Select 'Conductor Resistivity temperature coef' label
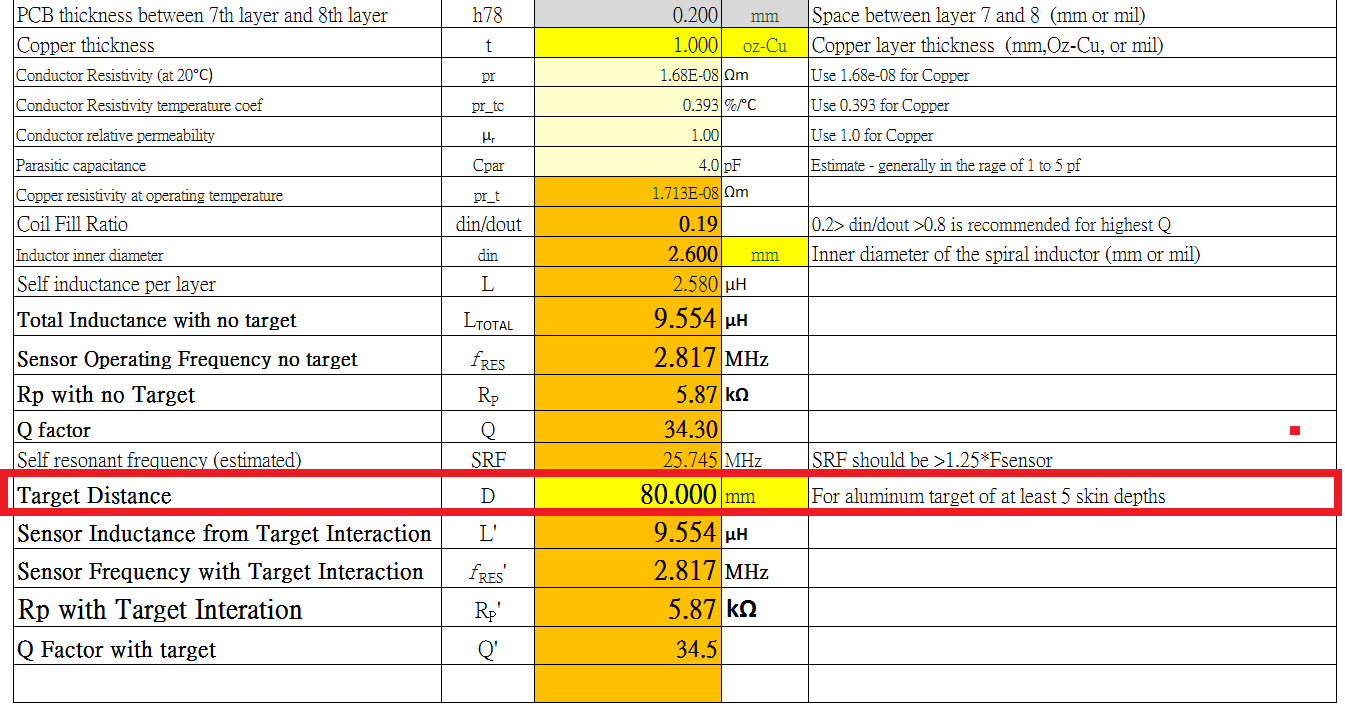Image resolution: width=1345 pixels, height=715 pixels. tap(140, 105)
